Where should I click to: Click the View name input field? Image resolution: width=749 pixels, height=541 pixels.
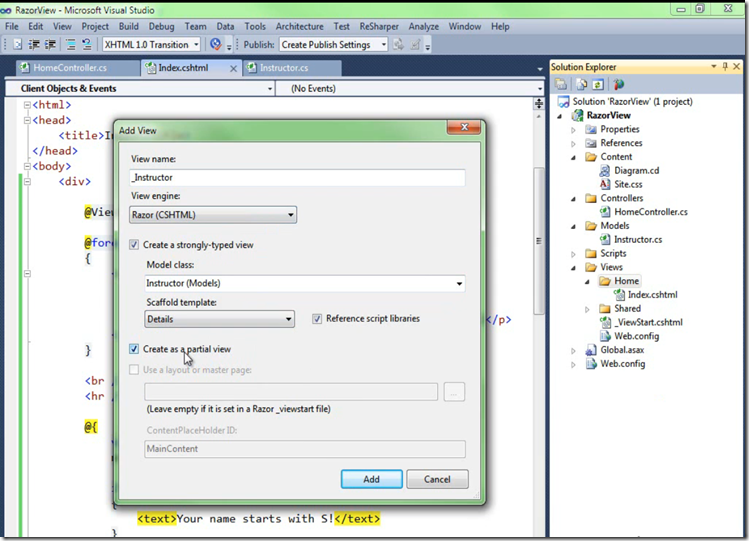(297, 178)
